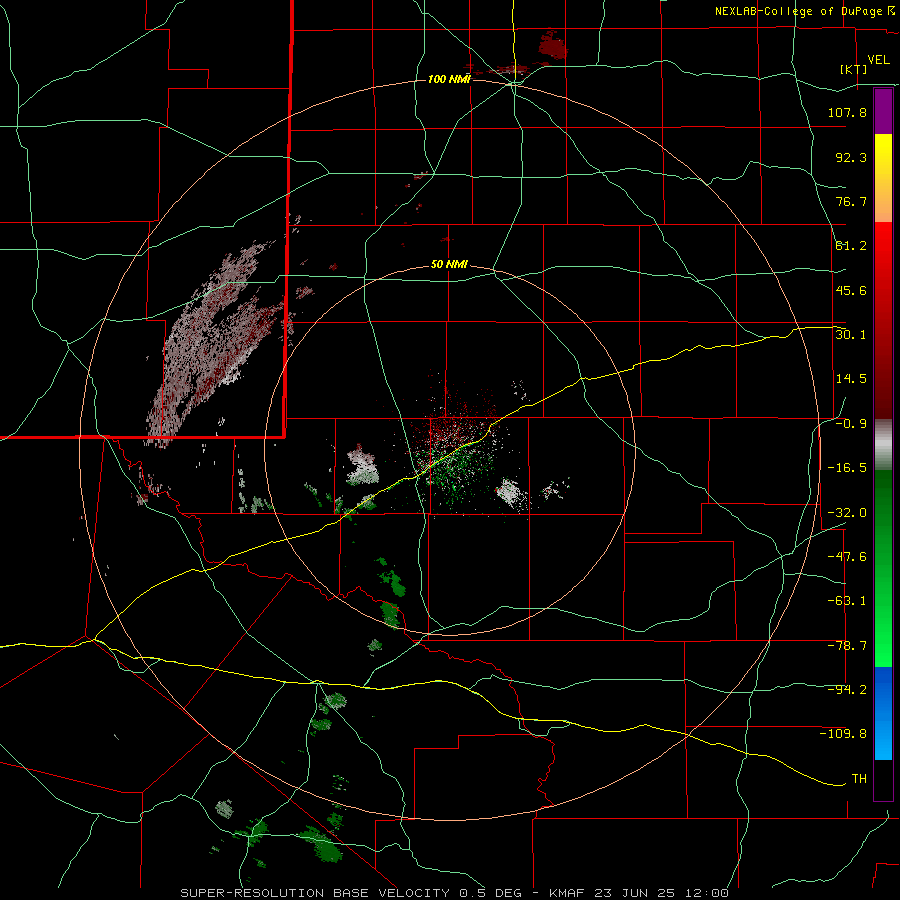900x900 pixels.
Task: Click the [KT] units label
Action: click(854, 69)
